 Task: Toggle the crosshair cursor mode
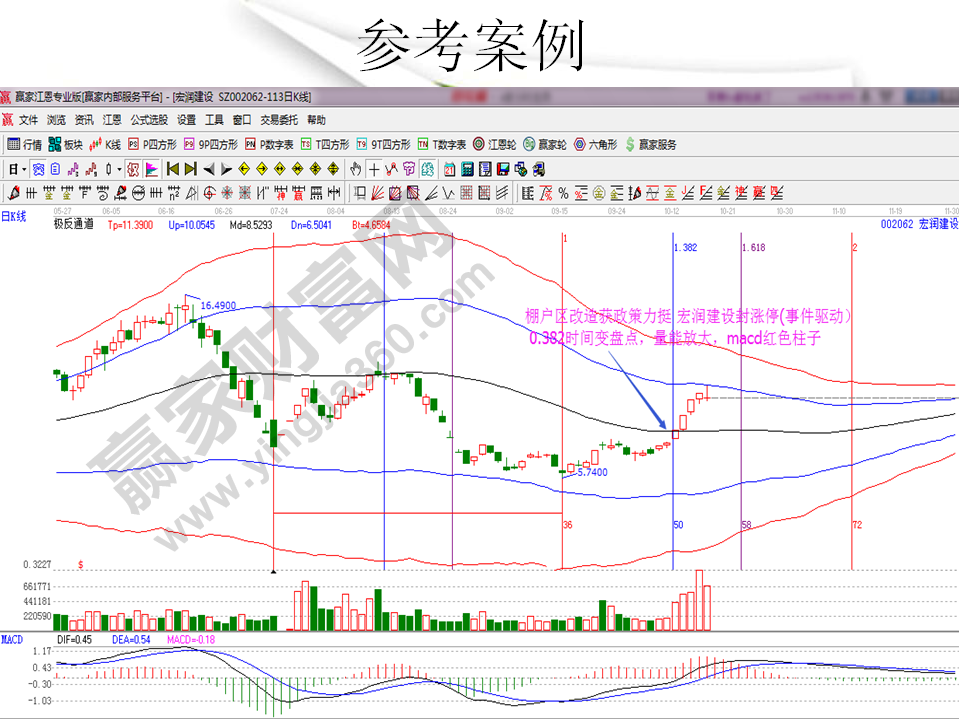pos(374,170)
